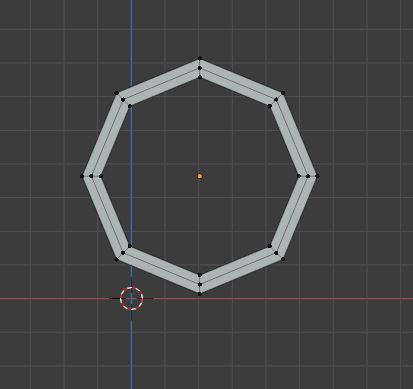
Task: Select the topmost outer vertex of ring
Action: (200, 58)
